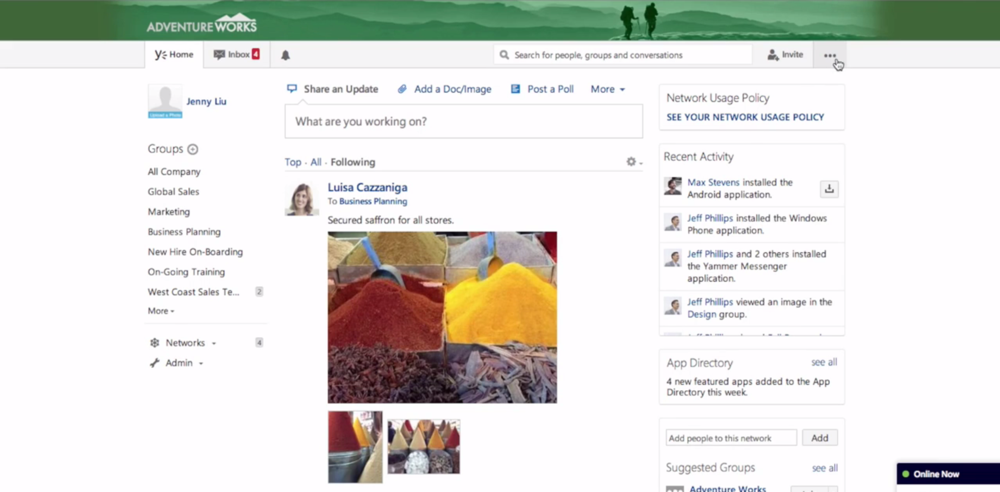Click the add group plus icon next to Groups

(193, 149)
